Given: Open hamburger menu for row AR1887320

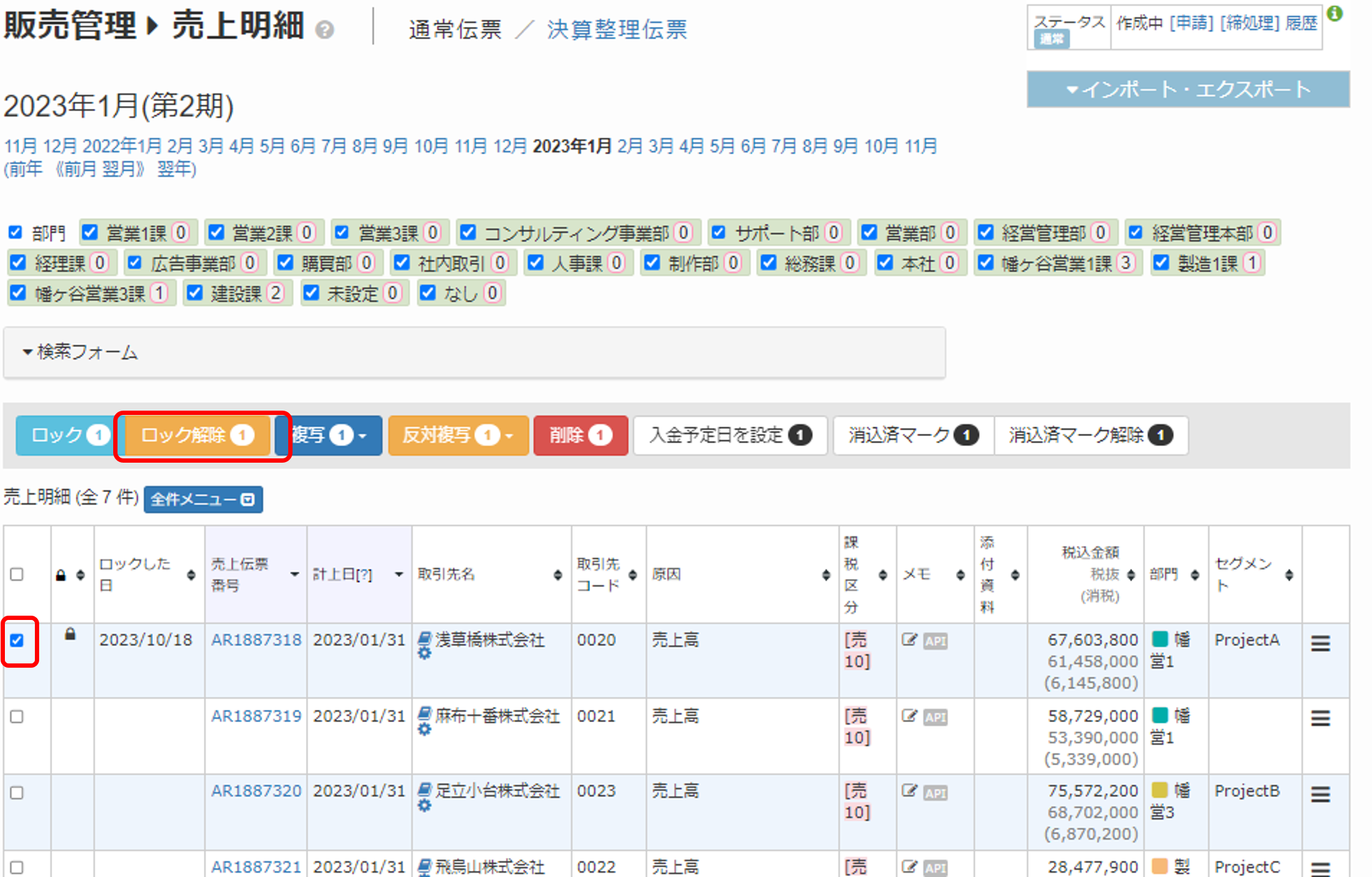Looking at the screenshot, I should (x=1321, y=794).
